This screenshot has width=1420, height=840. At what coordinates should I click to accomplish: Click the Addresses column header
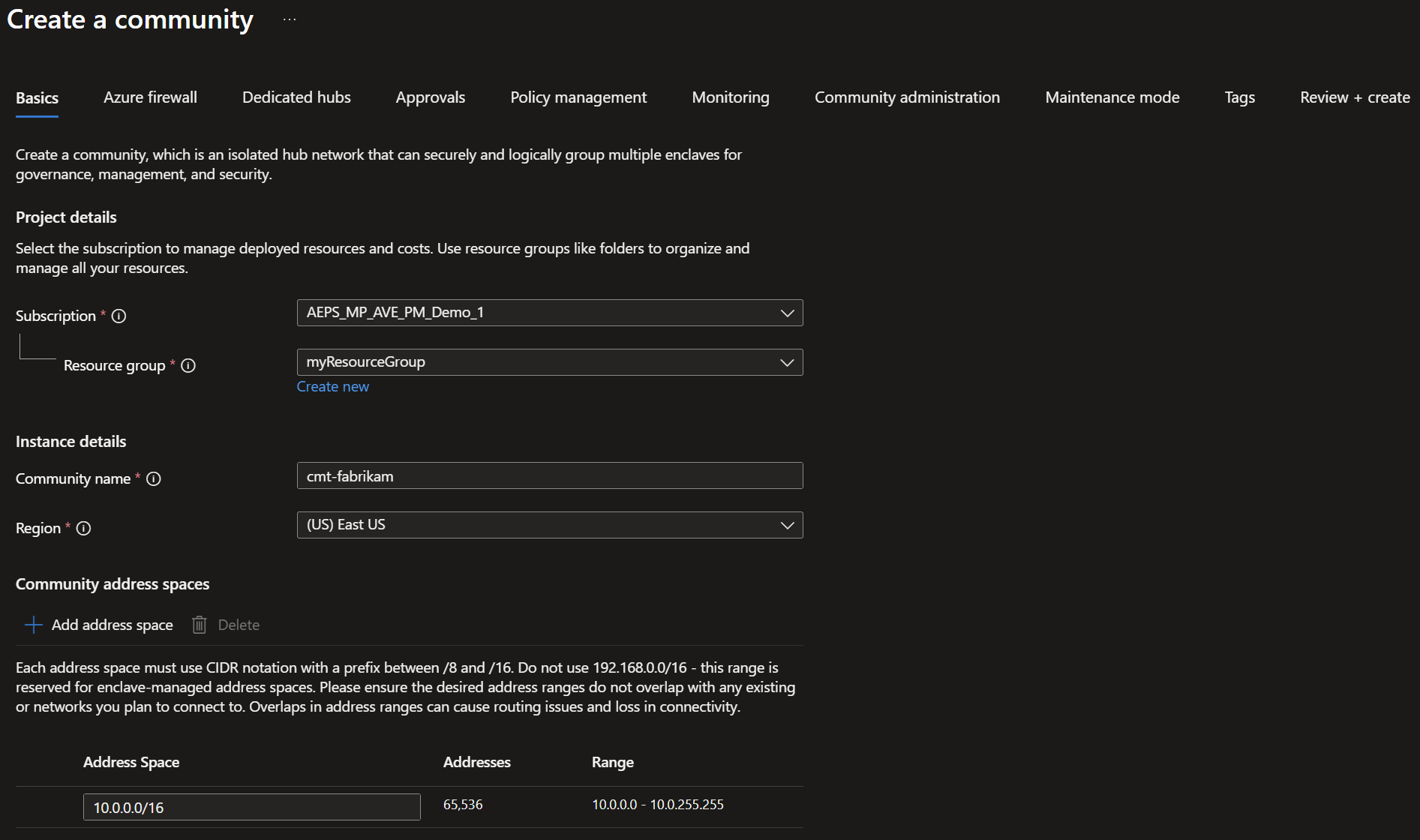[477, 762]
